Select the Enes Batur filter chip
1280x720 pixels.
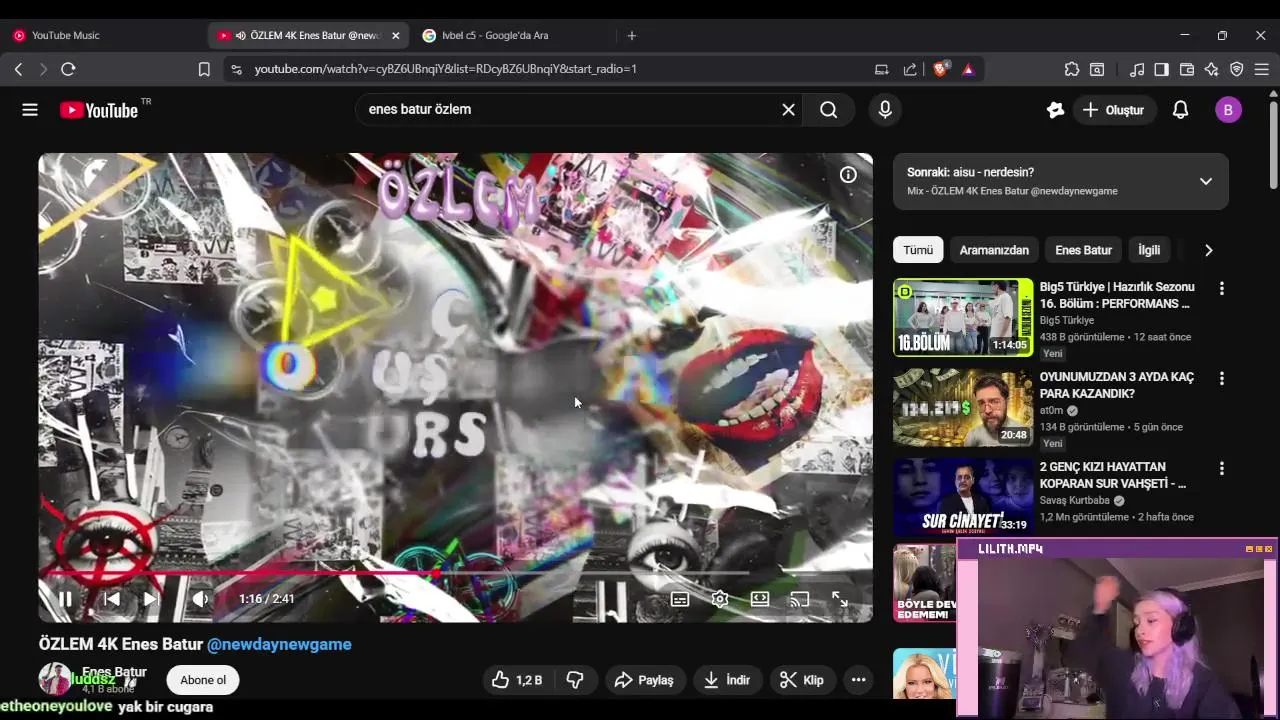(x=1083, y=250)
